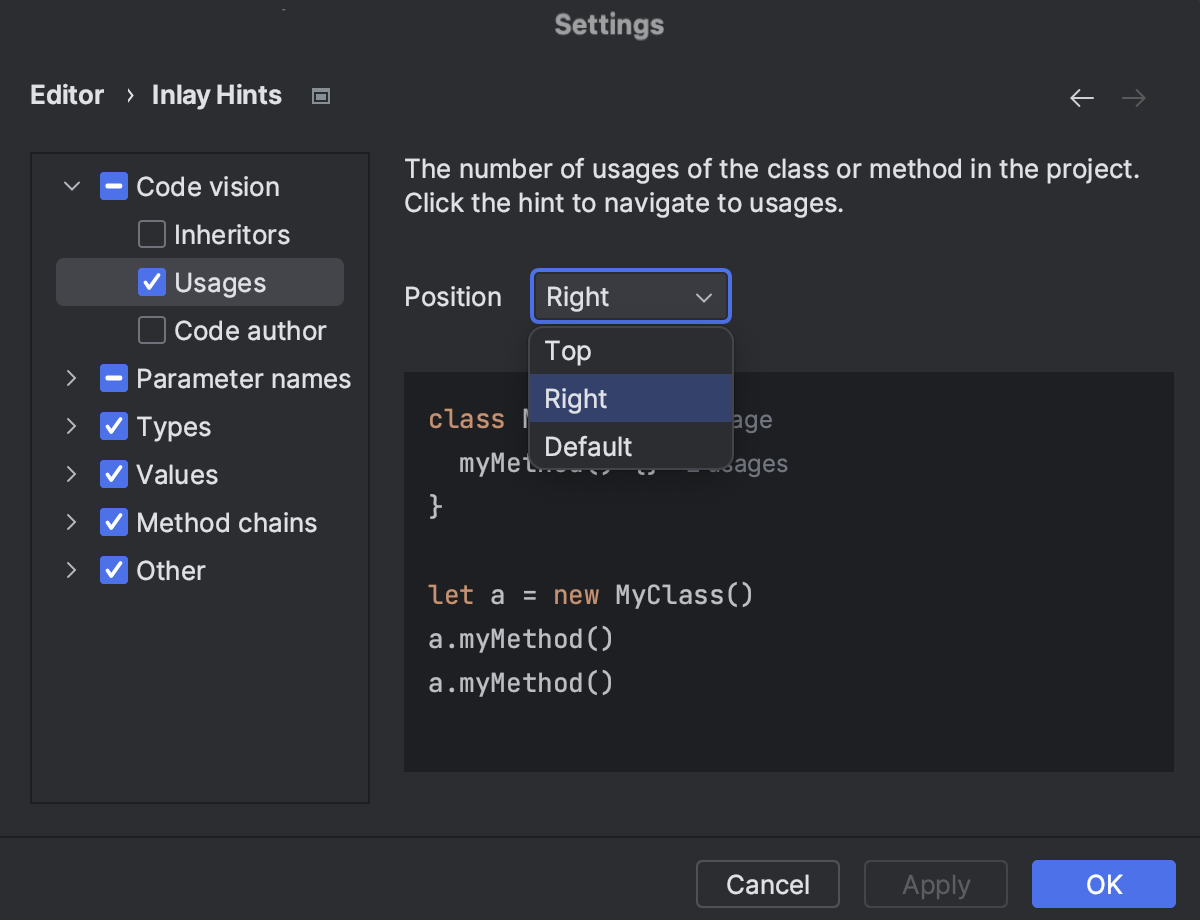
Task: Uncheck the Other checkbox
Action: pos(113,570)
